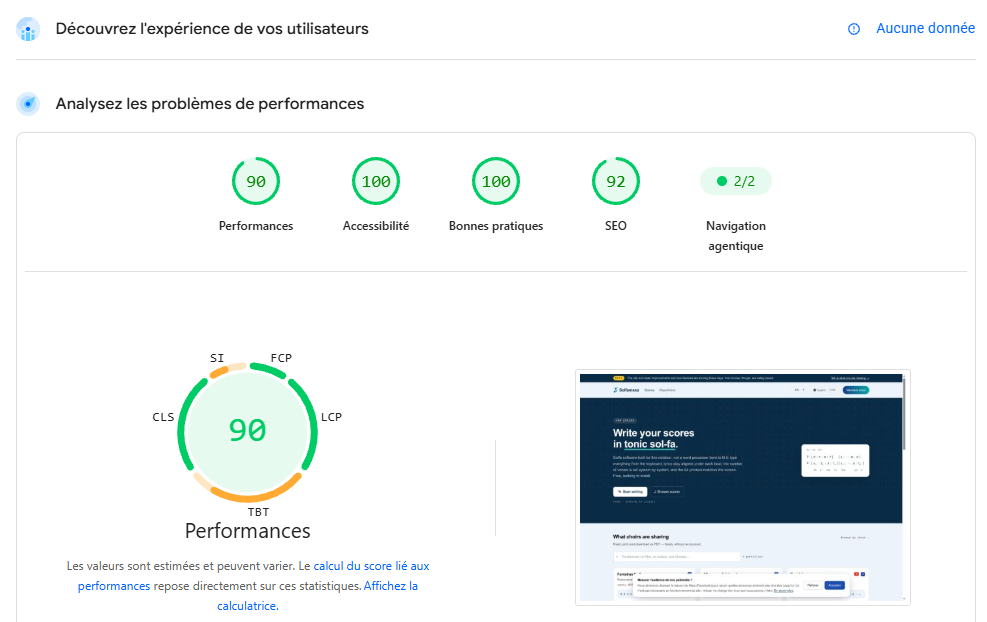Select the Performances score gauge showing 90
This screenshot has height=622, width=987.
256,181
